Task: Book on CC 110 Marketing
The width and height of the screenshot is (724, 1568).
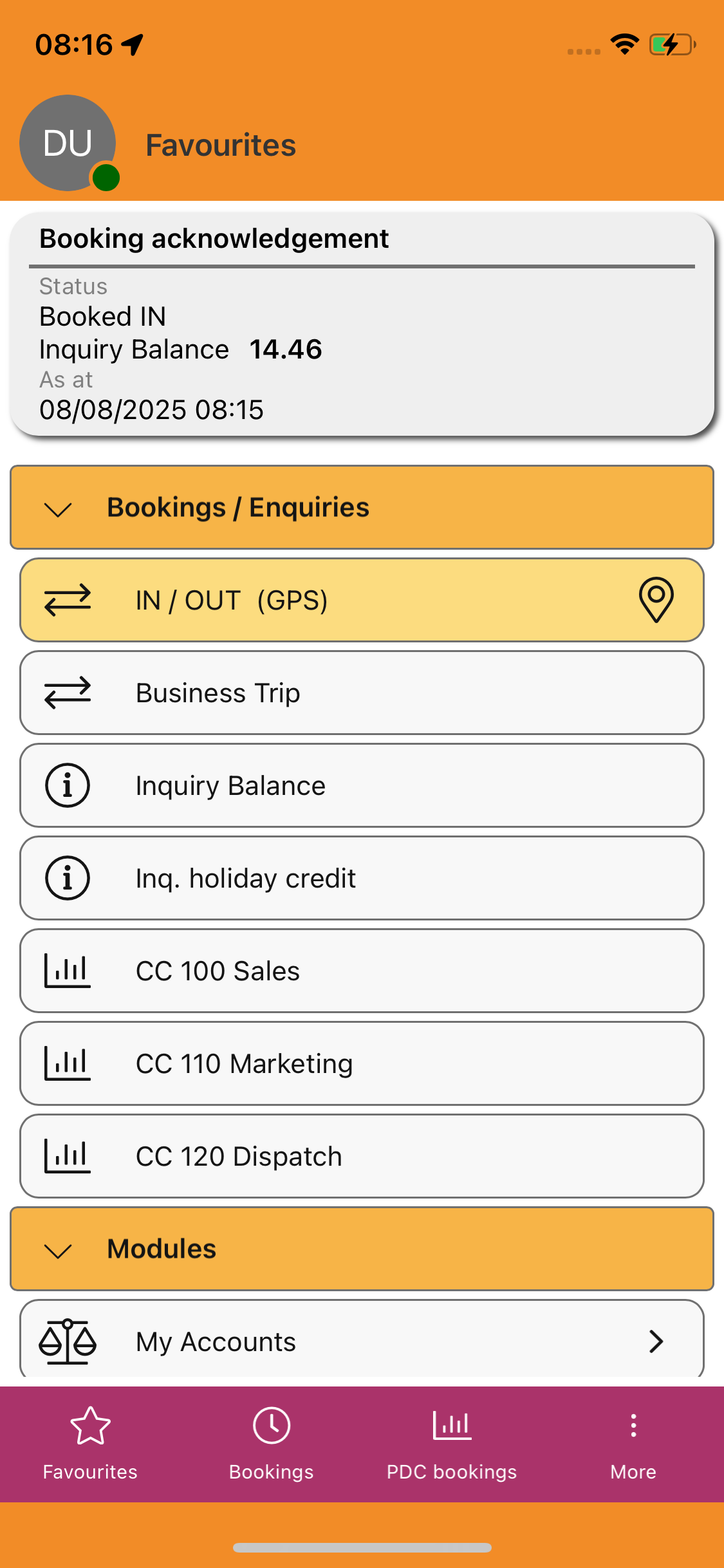Action: (362, 1063)
